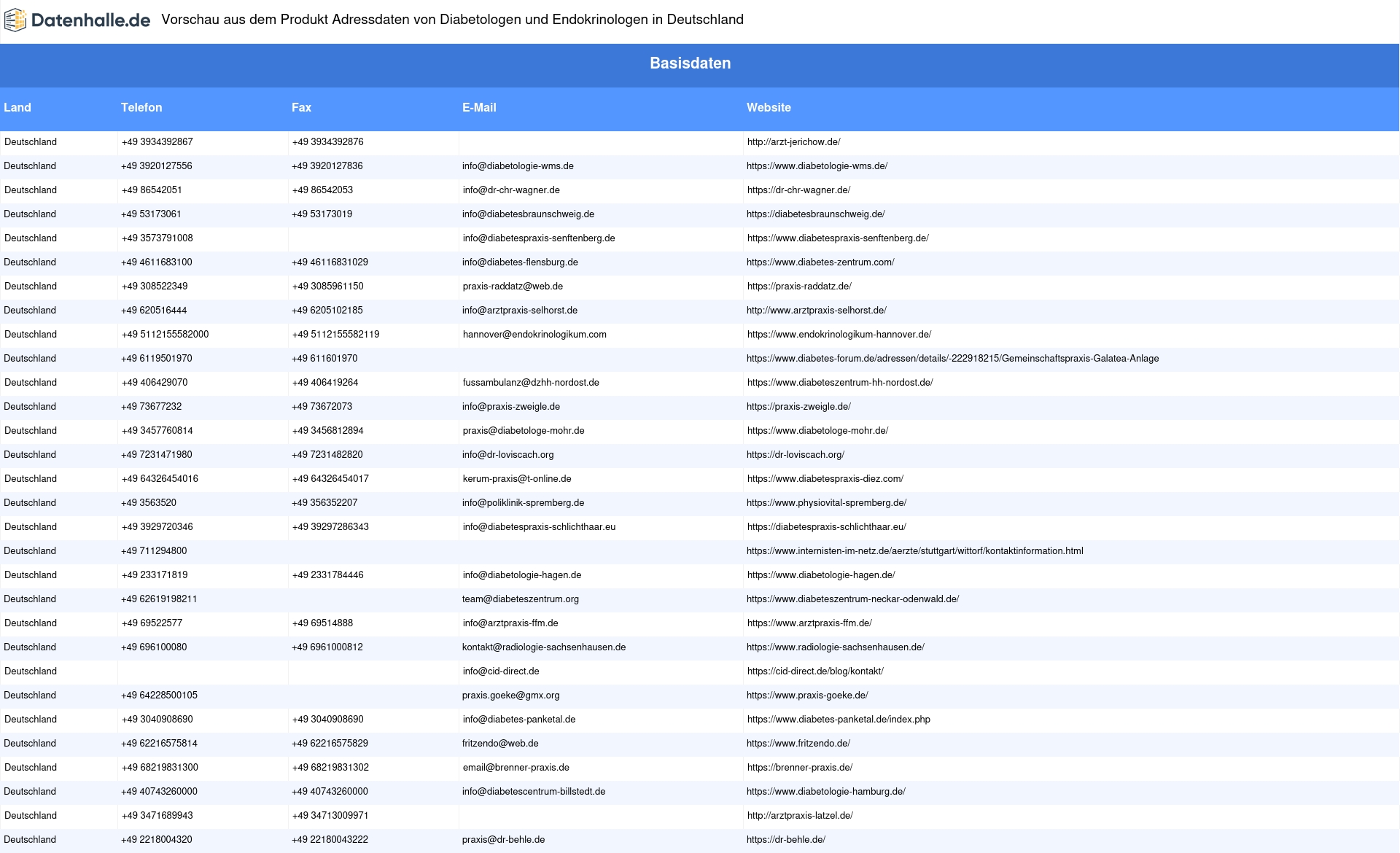
Task: Open https://dr-behle.de/ website
Action: tap(786, 840)
